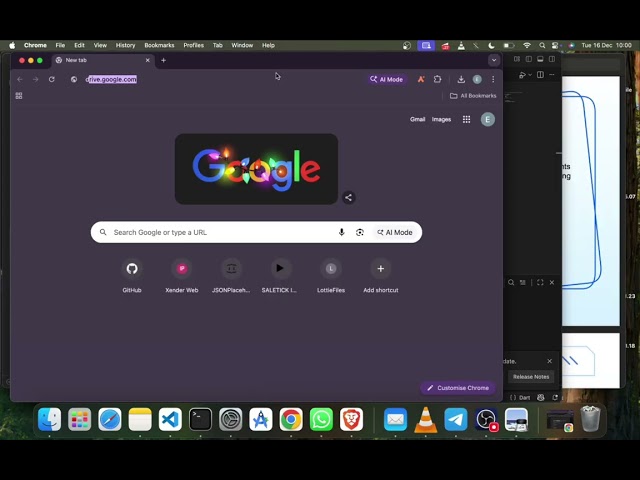
Task: Open All Bookmarks folder
Action: click(473, 96)
